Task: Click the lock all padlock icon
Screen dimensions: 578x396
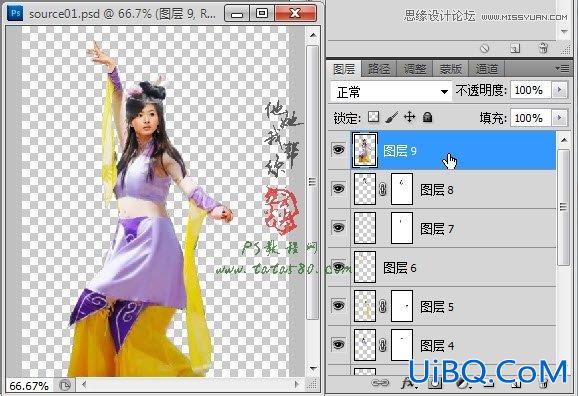Action: pos(428,118)
